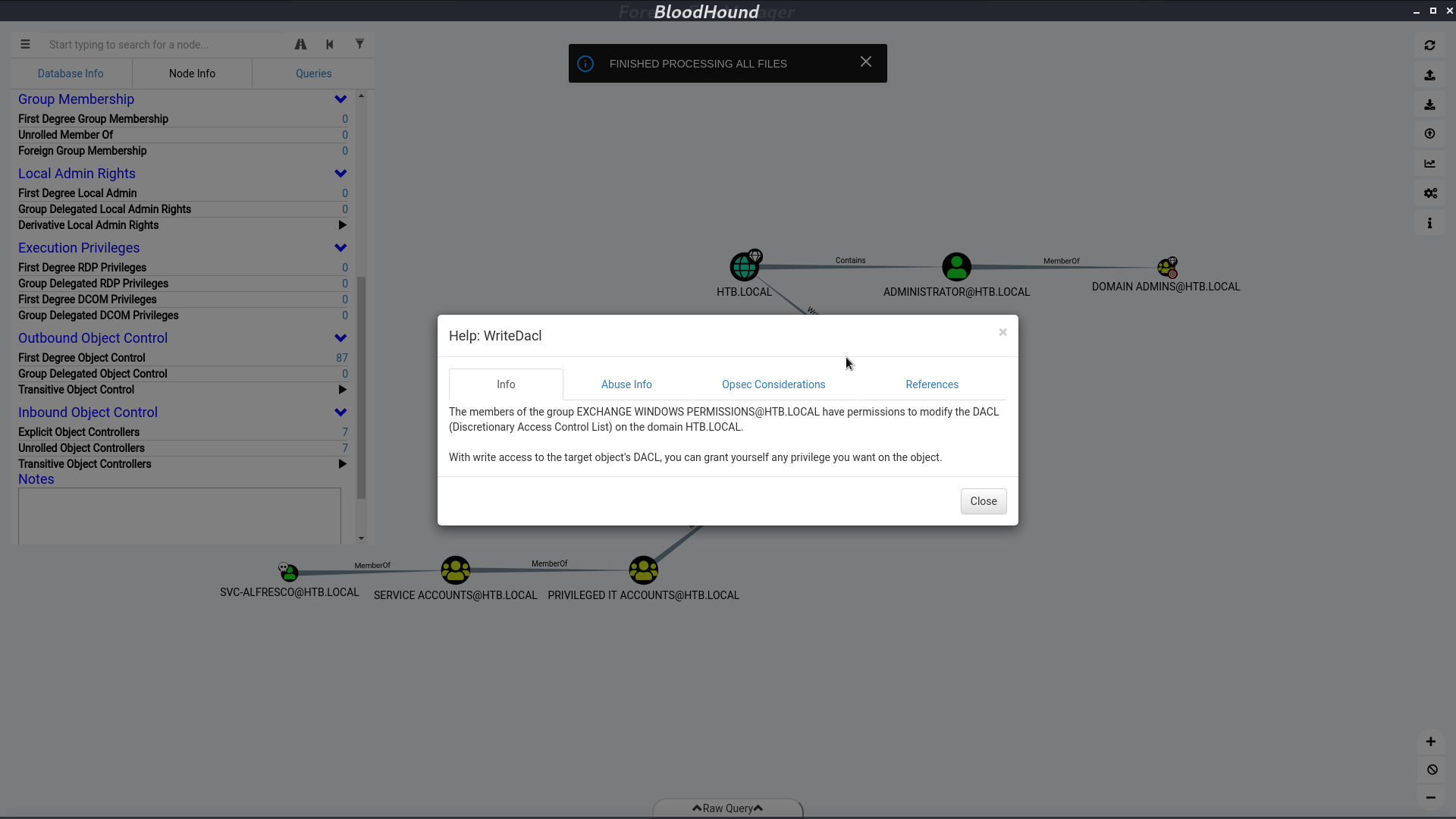Select the PRIVILEGED IT ACCOUNTS@HTB.LOCAL group node
This screenshot has height=819, width=1456.
644,570
